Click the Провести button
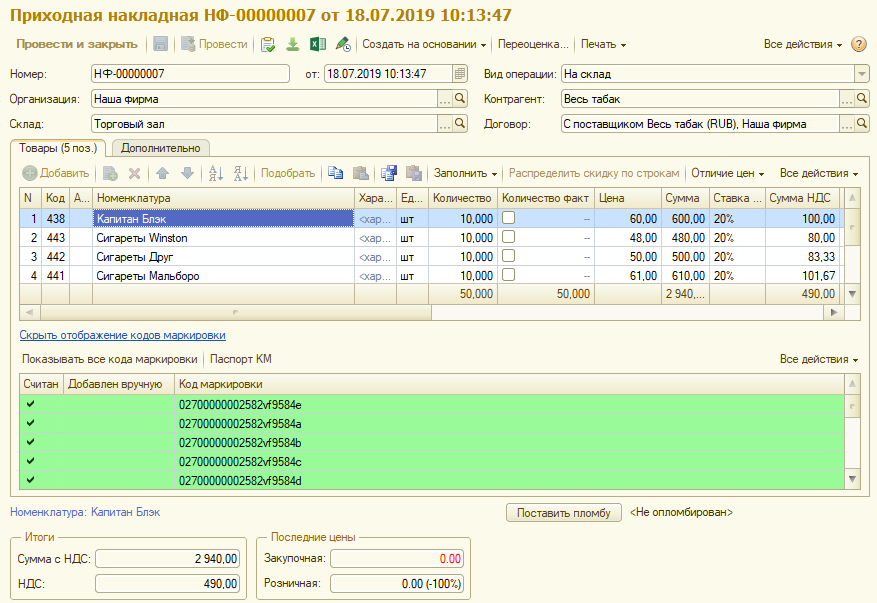The width and height of the screenshot is (877, 603). click(214, 44)
